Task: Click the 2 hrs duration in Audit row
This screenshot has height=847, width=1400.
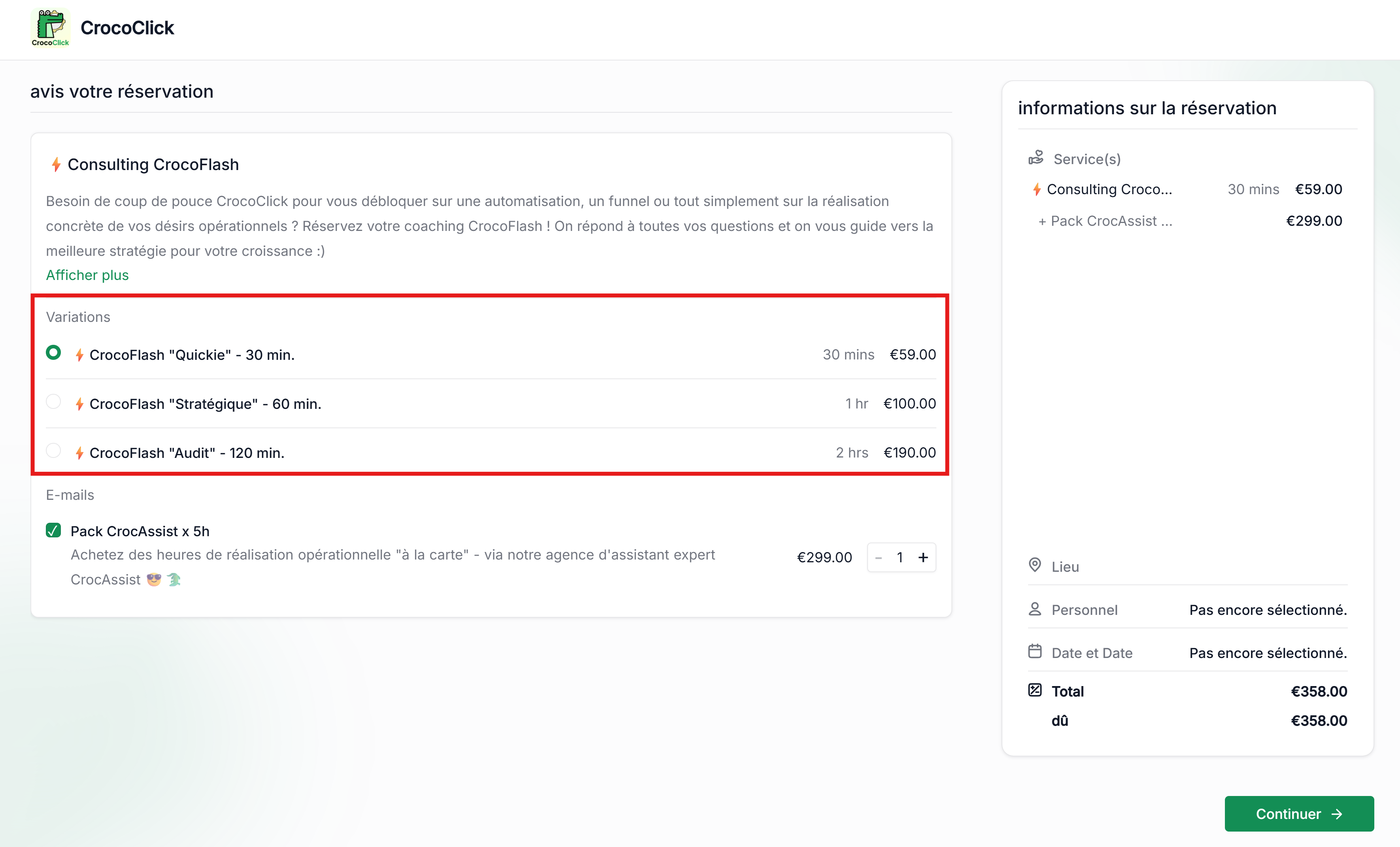Action: pos(852,452)
